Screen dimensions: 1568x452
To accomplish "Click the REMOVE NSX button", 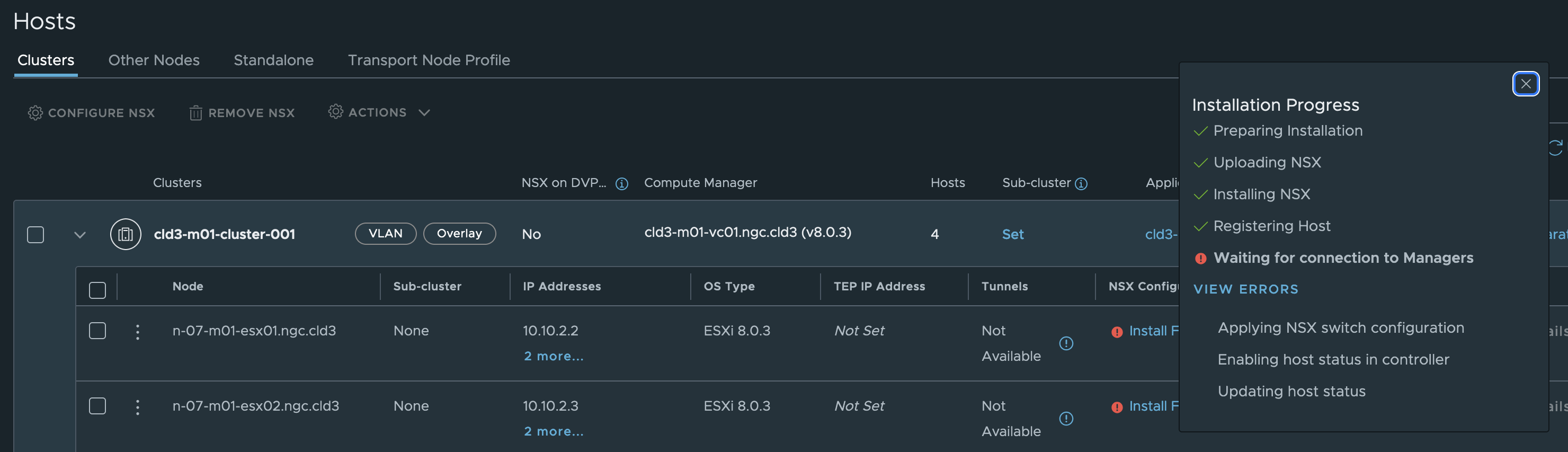I will pyautogui.click(x=242, y=113).
